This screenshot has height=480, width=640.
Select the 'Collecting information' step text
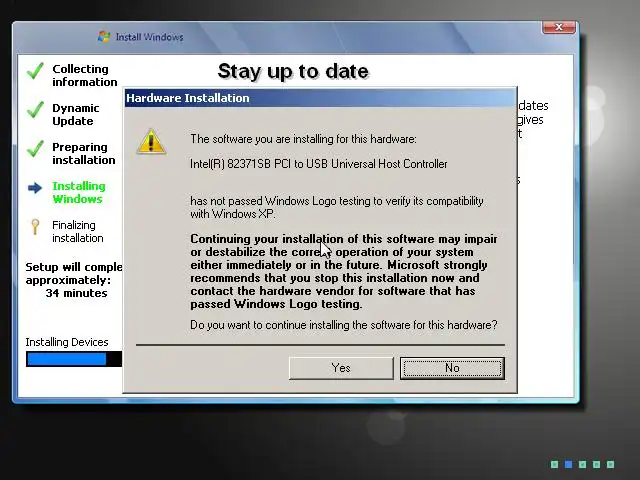click(84, 76)
